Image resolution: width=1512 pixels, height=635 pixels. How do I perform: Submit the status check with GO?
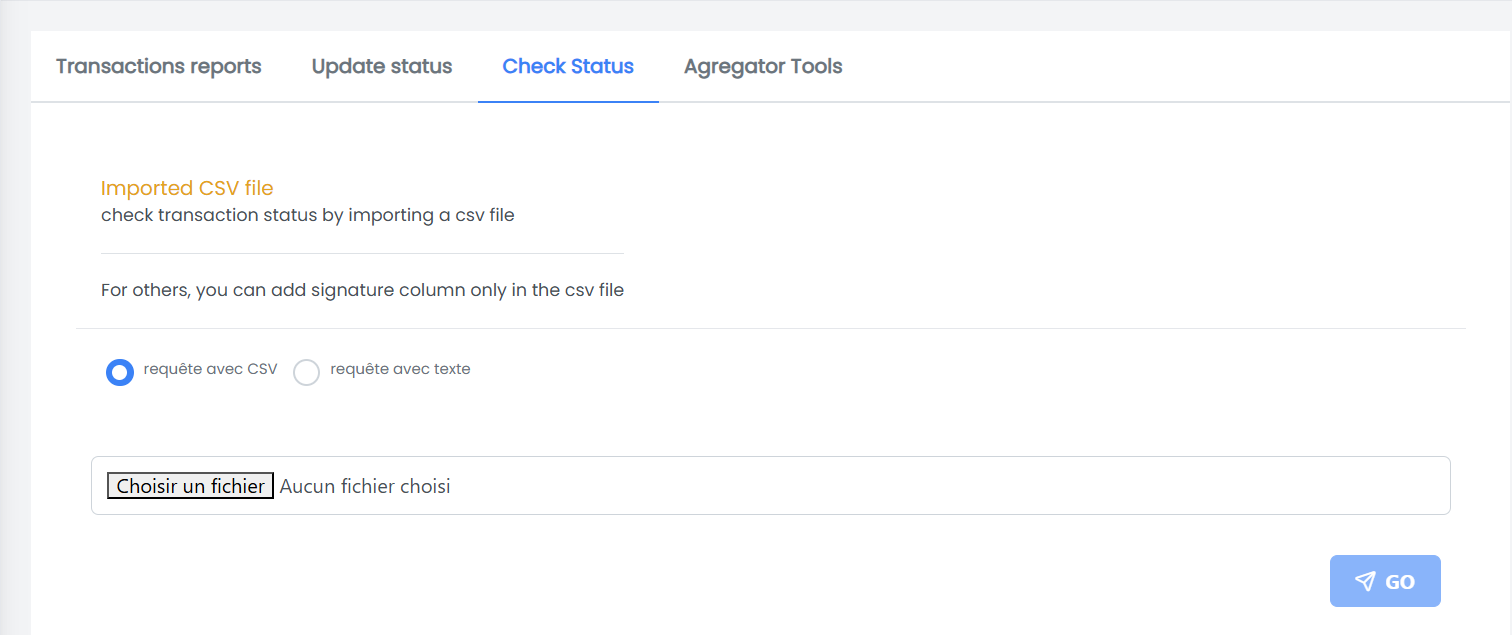click(1385, 580)
